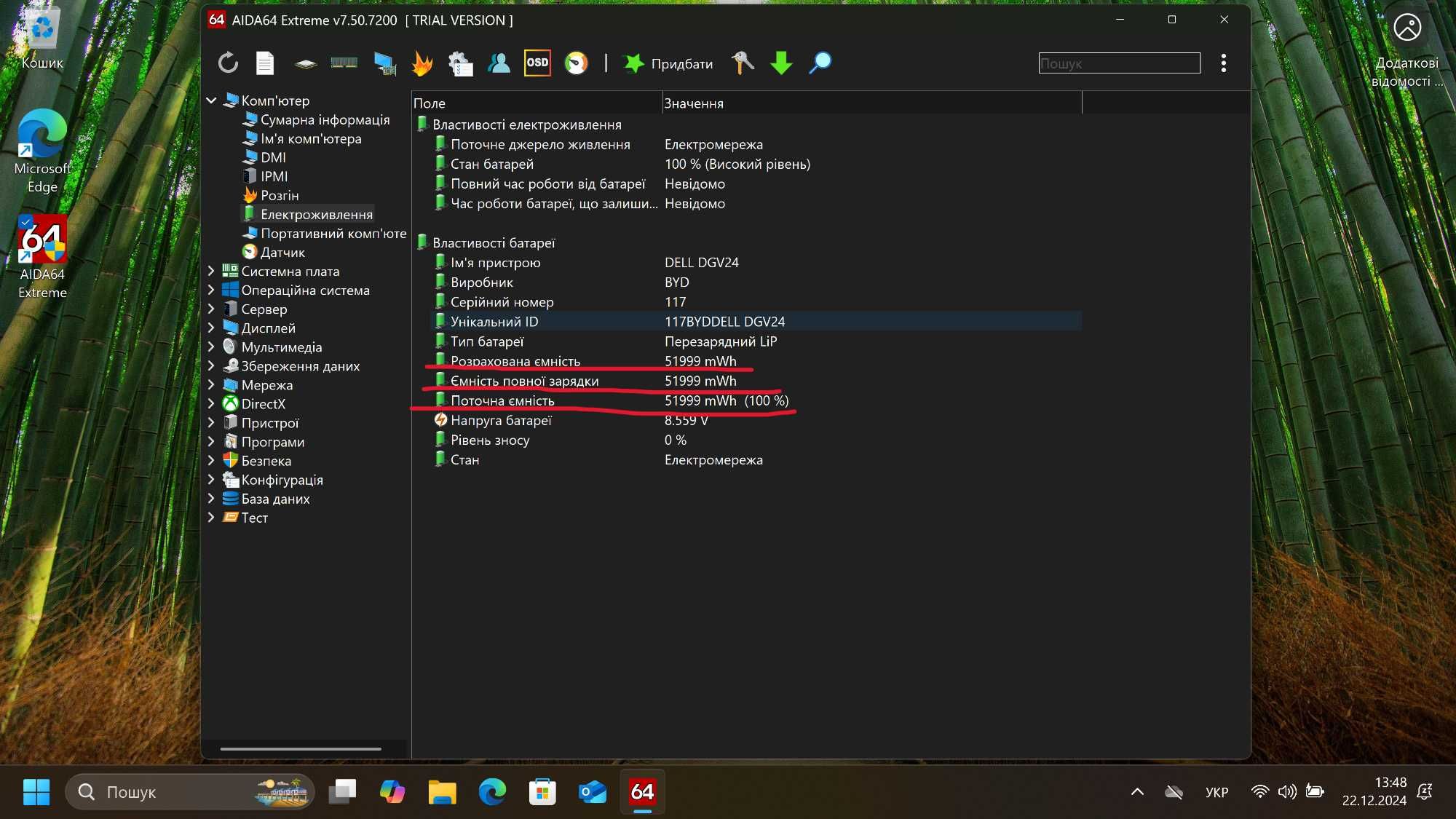The image size is (1456, 819).
Task: Expand the Операційна система node
Action: tap(211, 290)
